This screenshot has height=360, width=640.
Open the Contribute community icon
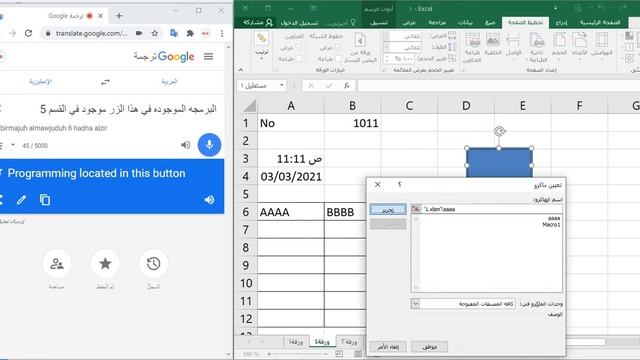(57, 264)
